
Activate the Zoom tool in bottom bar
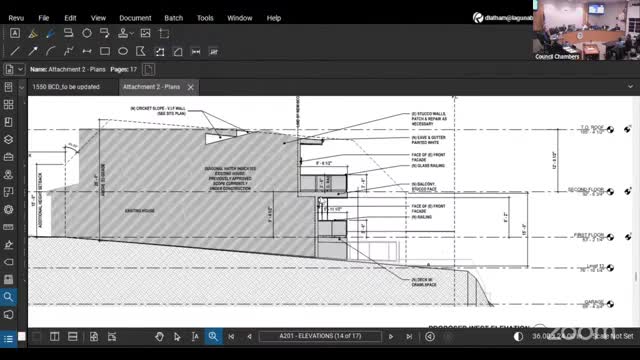pyautogui.click(x=213, y=336)
